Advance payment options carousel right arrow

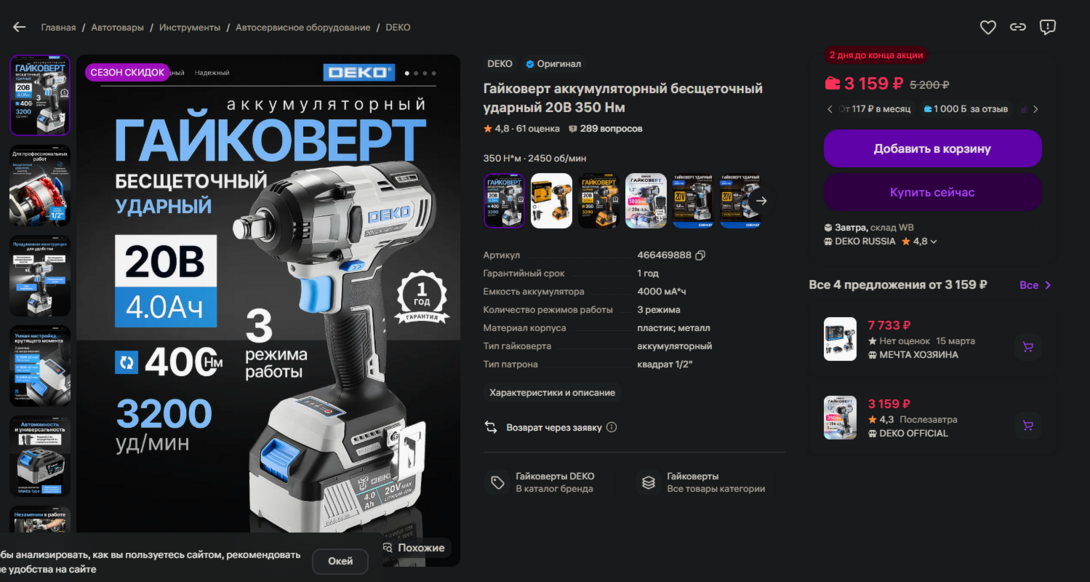(x=1036, y=109)
